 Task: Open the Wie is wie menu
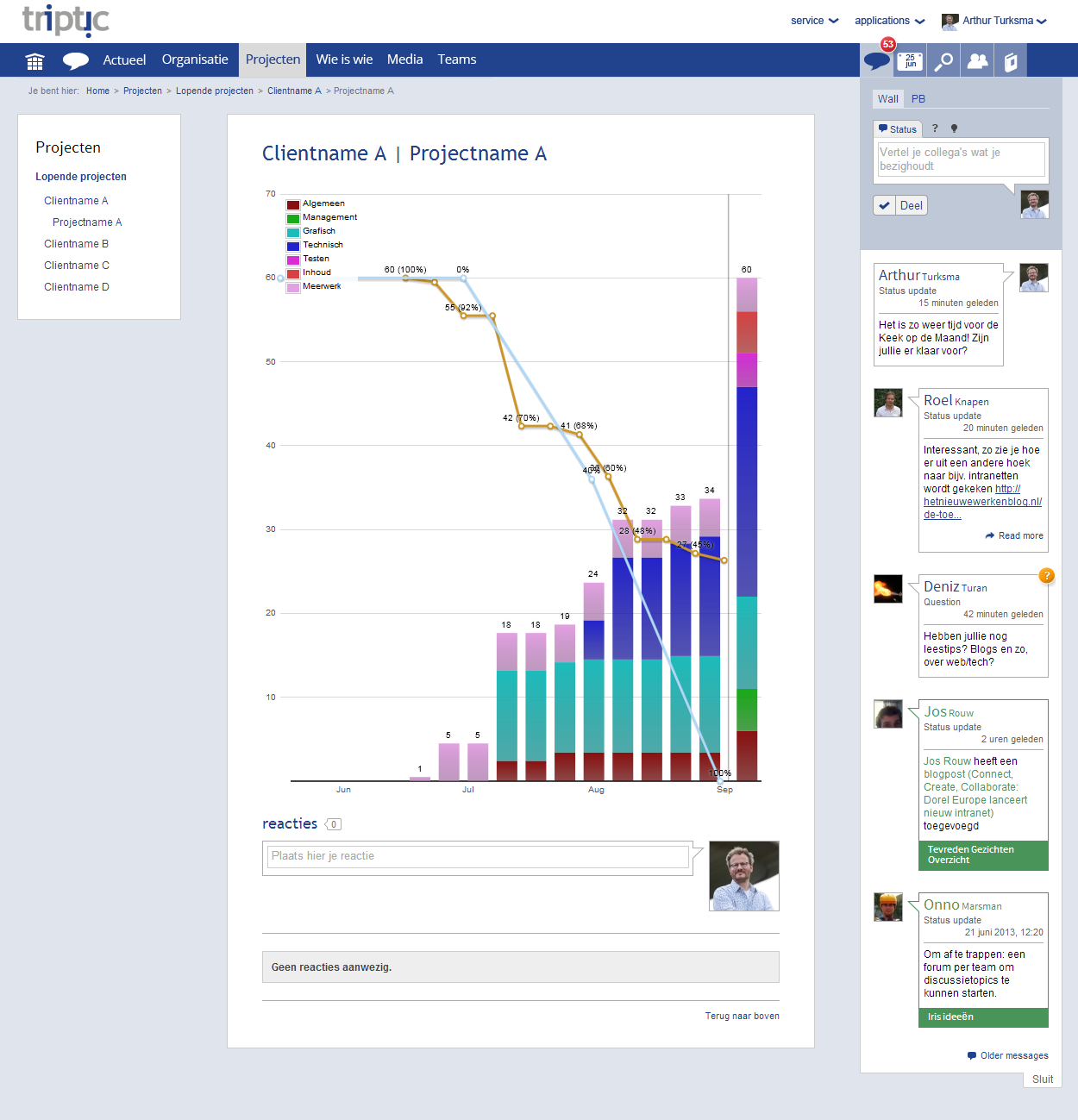pos(344,59)
